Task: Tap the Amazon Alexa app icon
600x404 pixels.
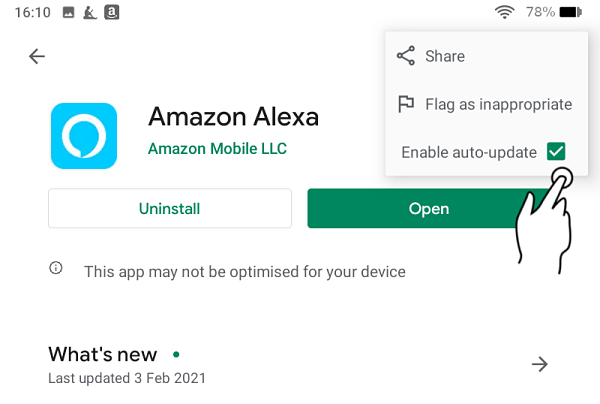Action: pyautogui.click(x=84, y=136)
